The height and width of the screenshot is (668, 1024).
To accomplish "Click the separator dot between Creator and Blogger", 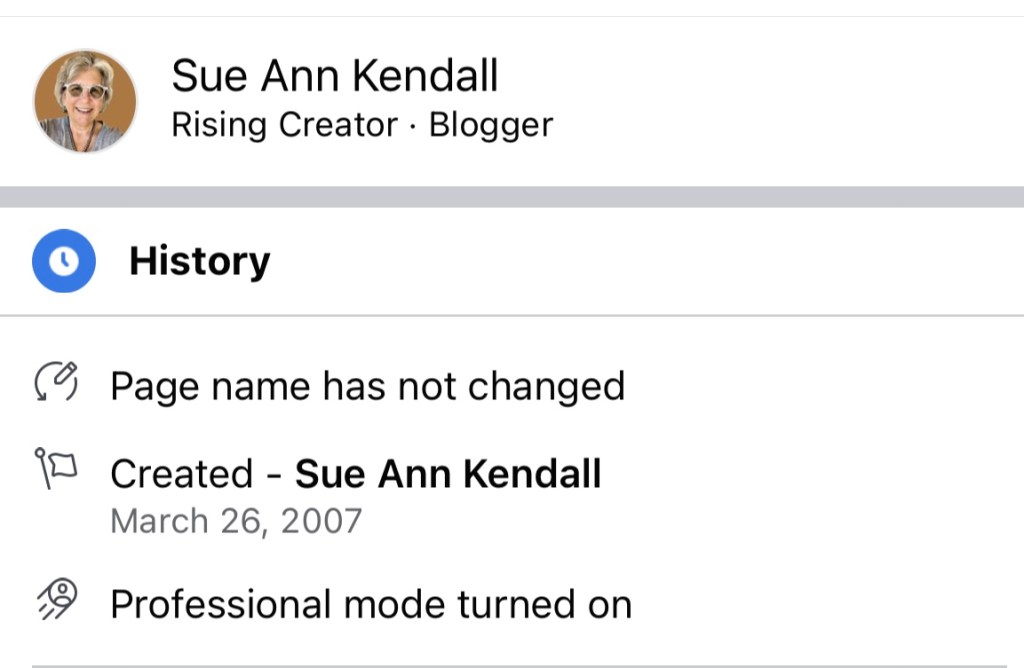I will click(414, 126).
